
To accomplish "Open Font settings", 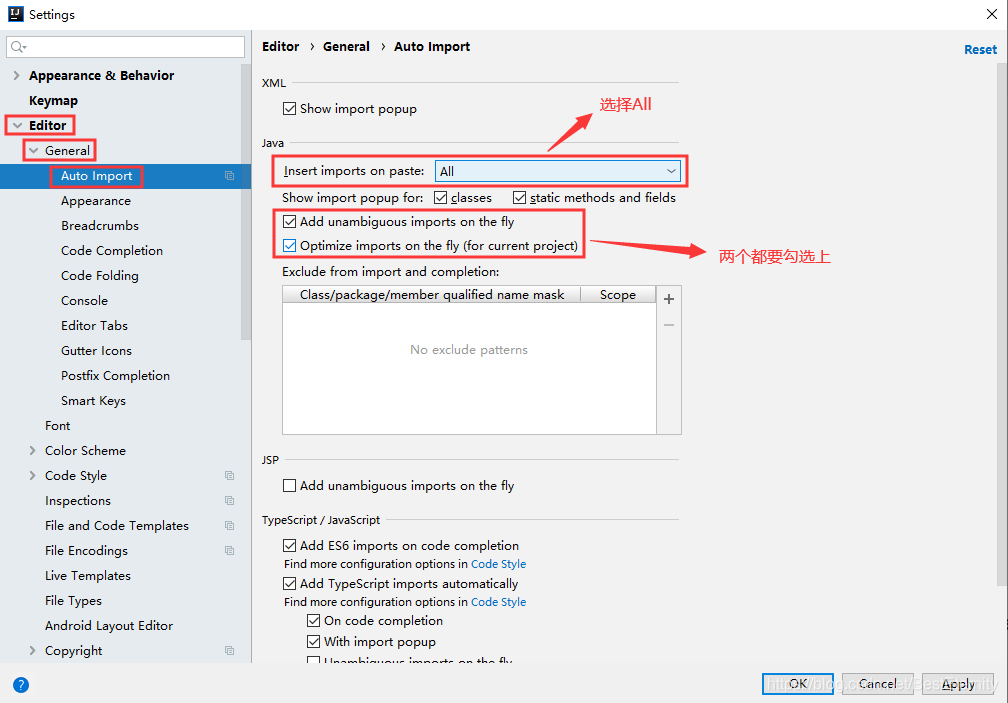I will click(57, 425).
